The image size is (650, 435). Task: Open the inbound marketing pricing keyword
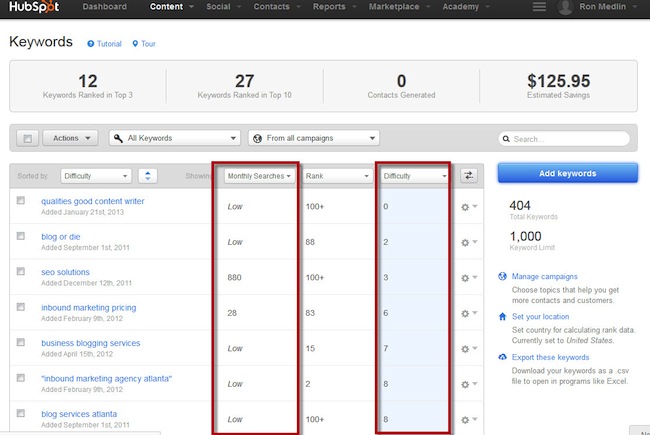89,308
